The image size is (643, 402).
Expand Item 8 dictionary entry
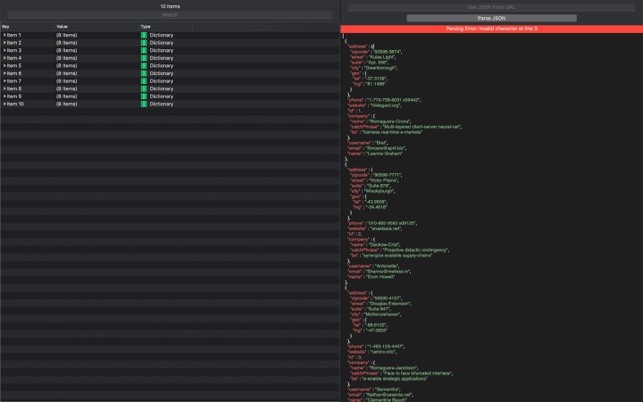click(5, 89)
